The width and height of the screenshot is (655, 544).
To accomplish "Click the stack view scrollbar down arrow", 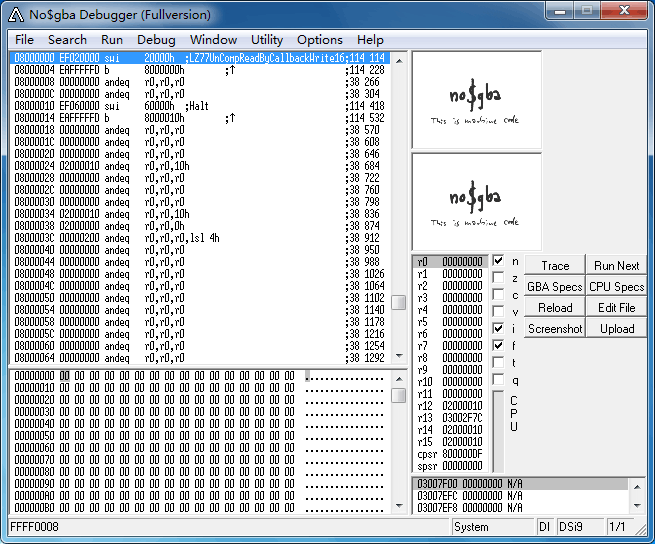I will click(637, 506).
